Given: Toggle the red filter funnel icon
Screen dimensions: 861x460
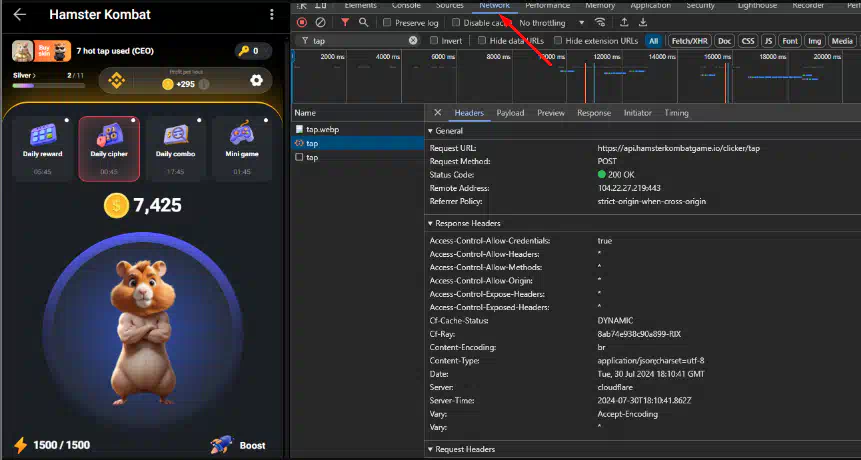Looking at the screenshot, I should (345, 23).
